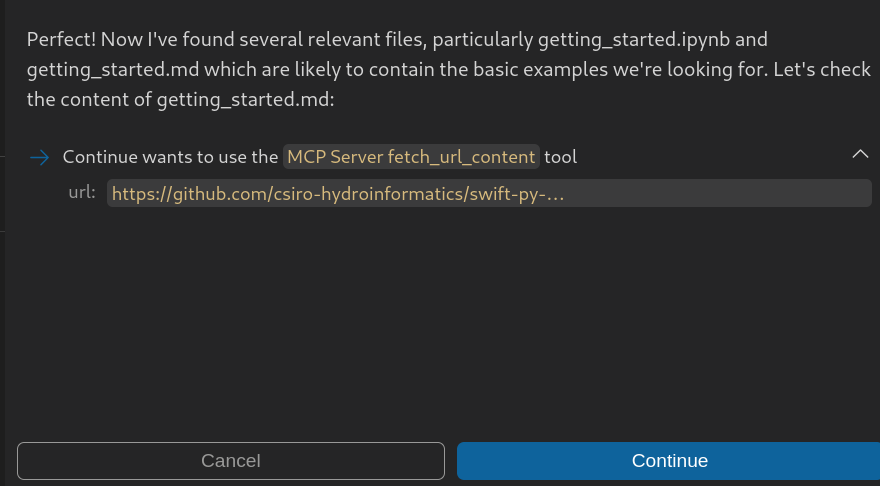Click the blue arrow icon beside the tool request

click(x=39, y=157)
